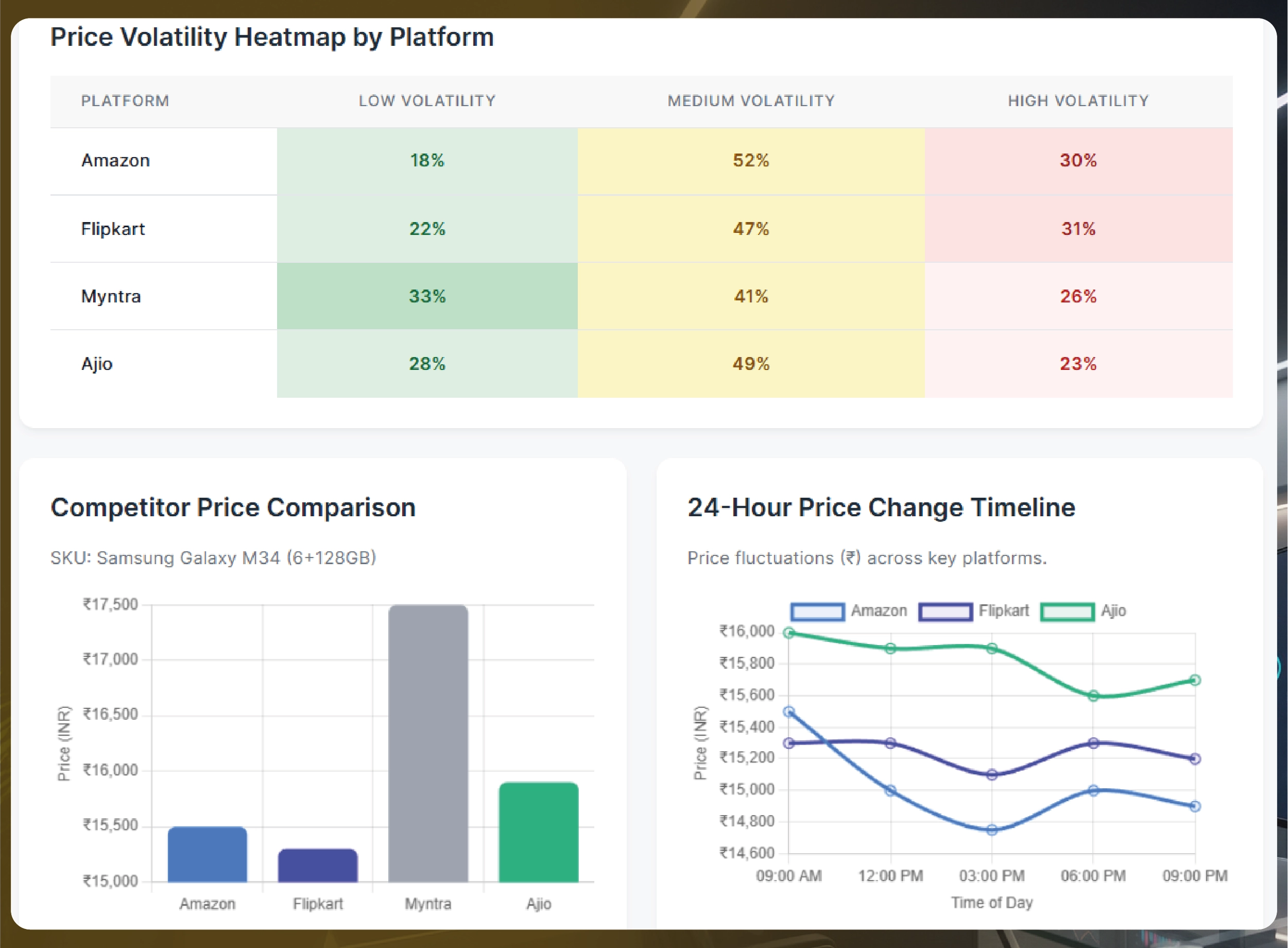Click the Platform column header

(x=125, y=101)
